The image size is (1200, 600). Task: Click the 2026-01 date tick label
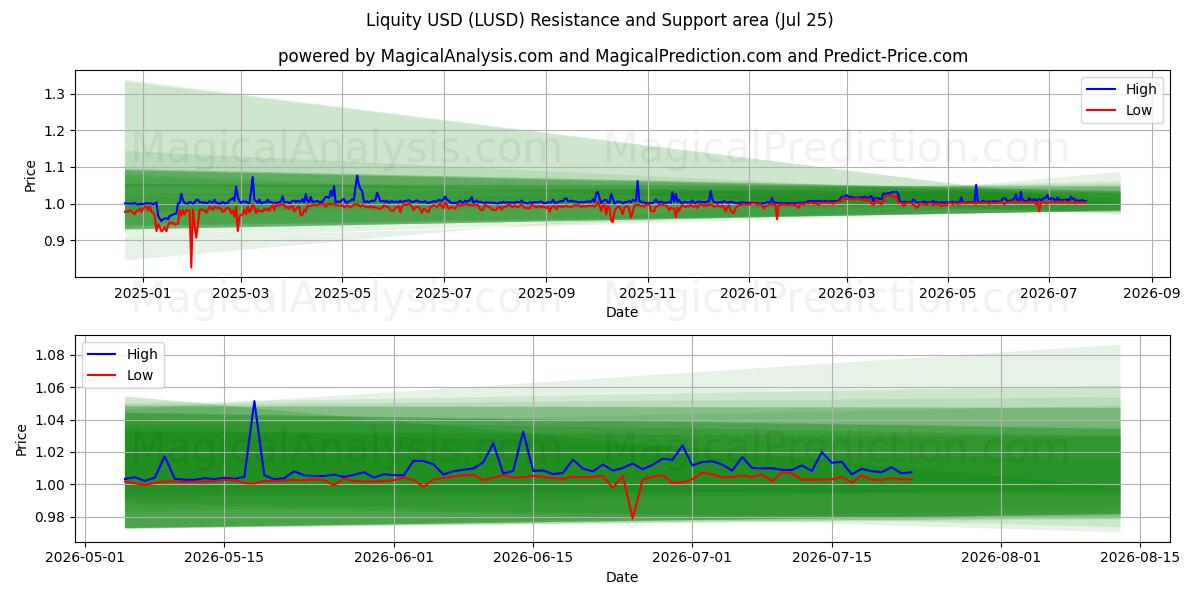coord(750,293)
